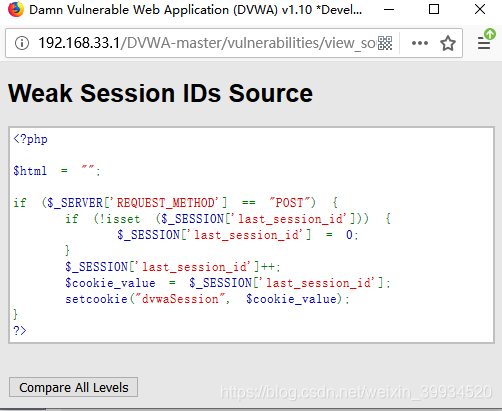Screen dimensions: 502x411
Task: Click the closing ?> PHP tag
Action: point(19,331)
